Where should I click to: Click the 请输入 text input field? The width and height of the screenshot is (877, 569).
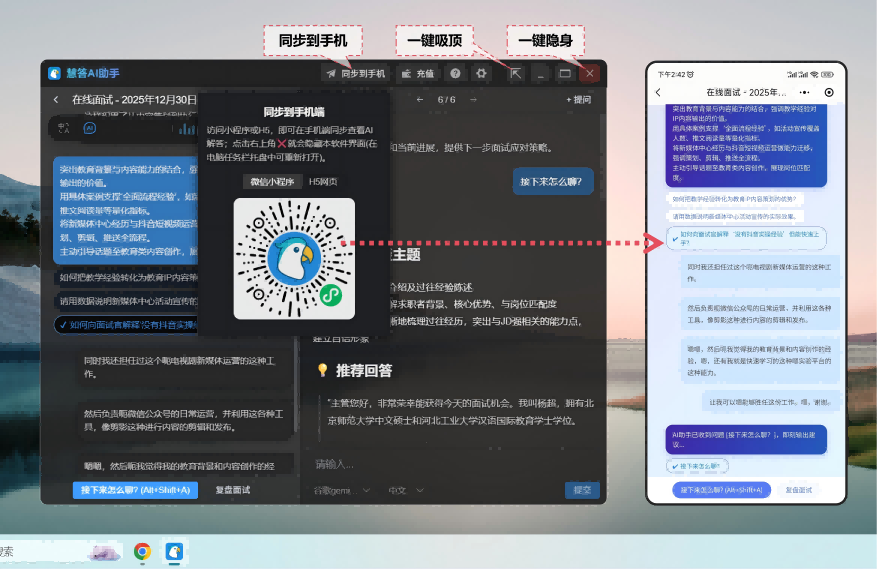[450, 464]
